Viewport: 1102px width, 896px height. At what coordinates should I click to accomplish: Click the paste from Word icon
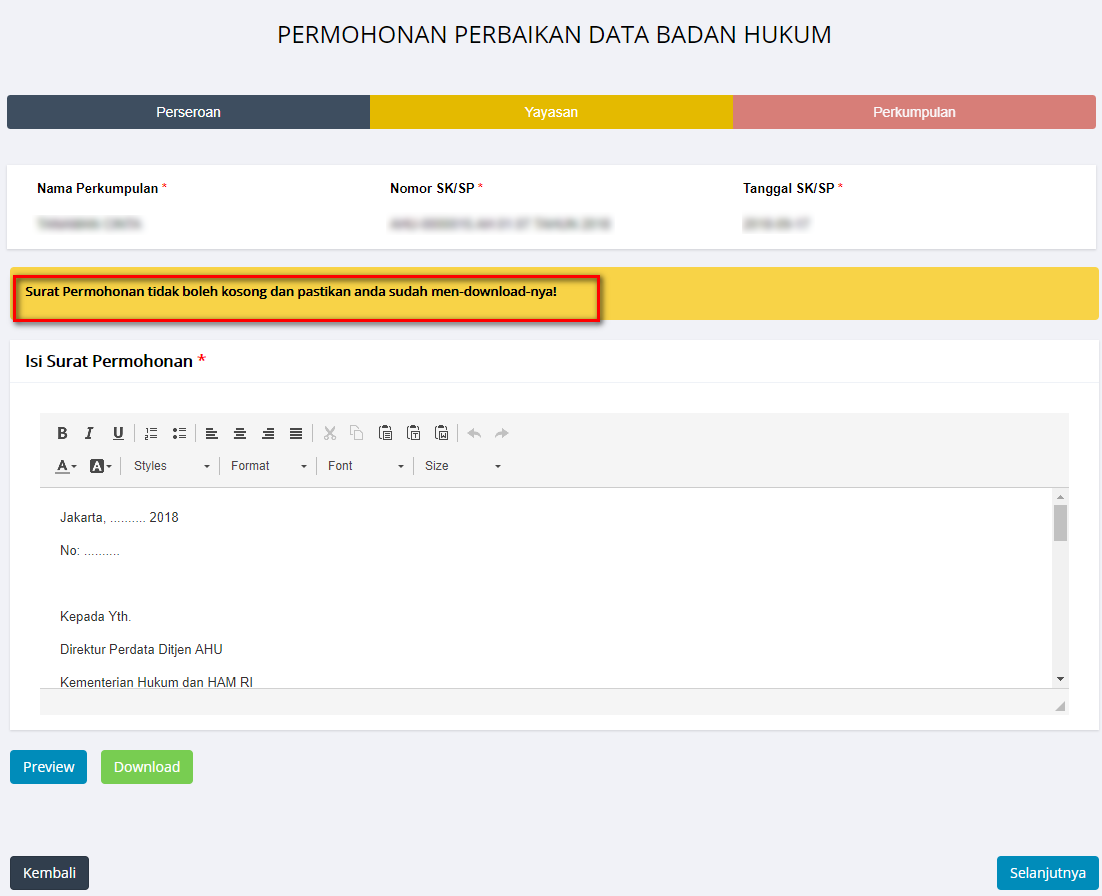[441, 433]
